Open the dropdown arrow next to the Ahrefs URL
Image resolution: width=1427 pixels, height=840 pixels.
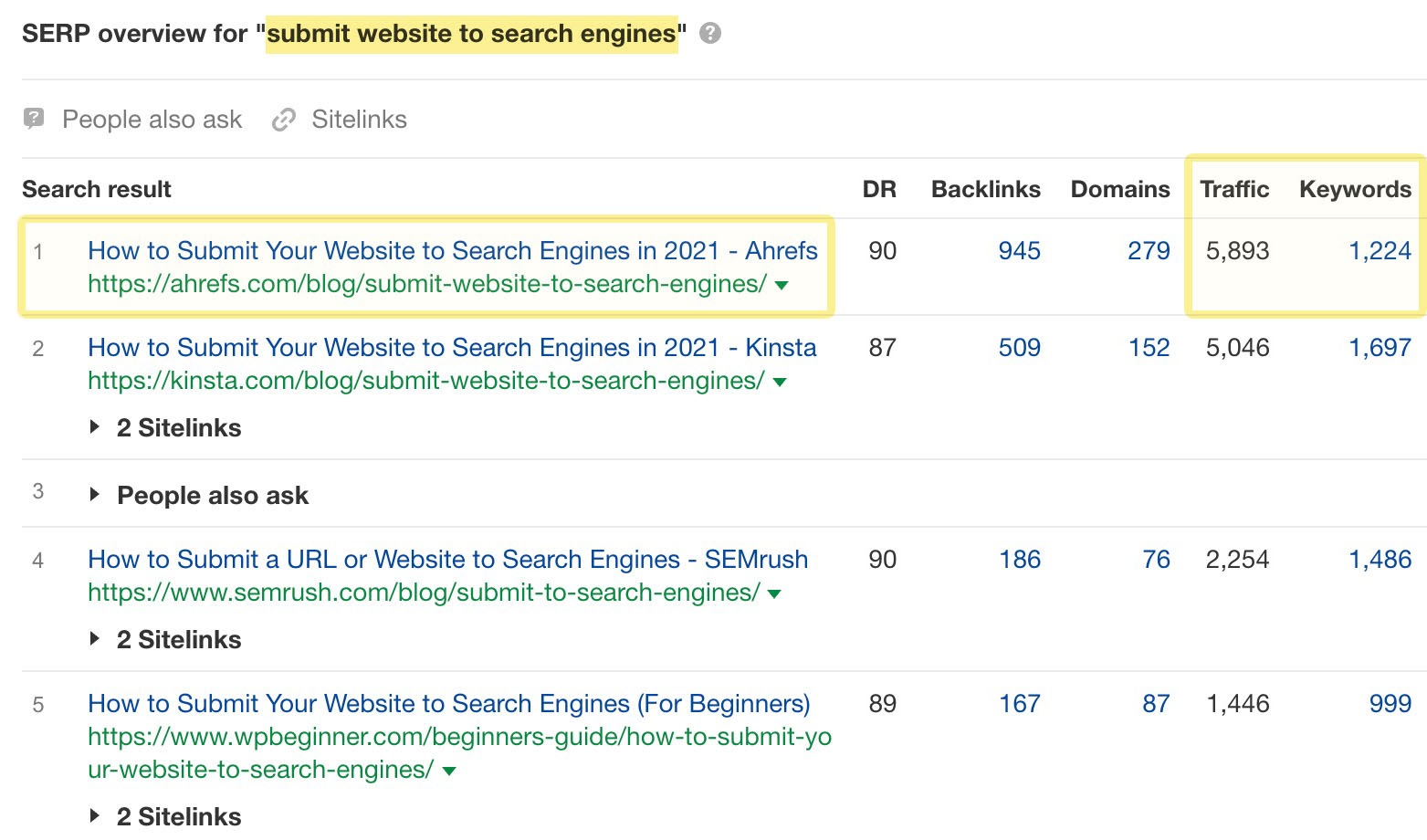[x=781, y=285]
